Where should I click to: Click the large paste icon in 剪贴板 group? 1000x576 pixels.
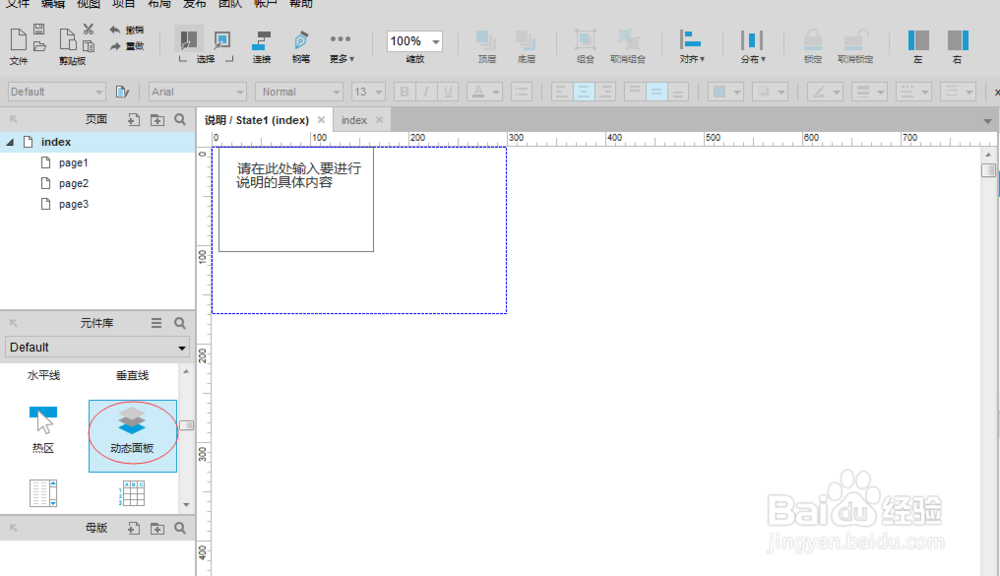68,40
